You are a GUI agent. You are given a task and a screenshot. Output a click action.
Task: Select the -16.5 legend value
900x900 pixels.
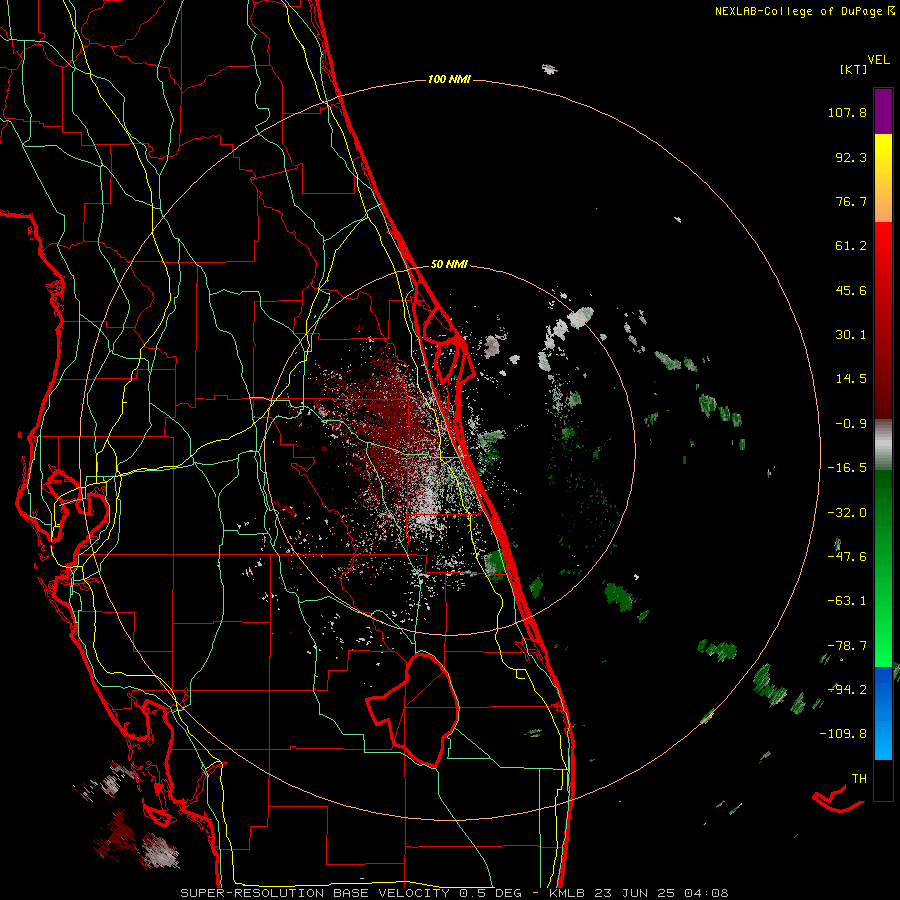[x=847, y=468]
